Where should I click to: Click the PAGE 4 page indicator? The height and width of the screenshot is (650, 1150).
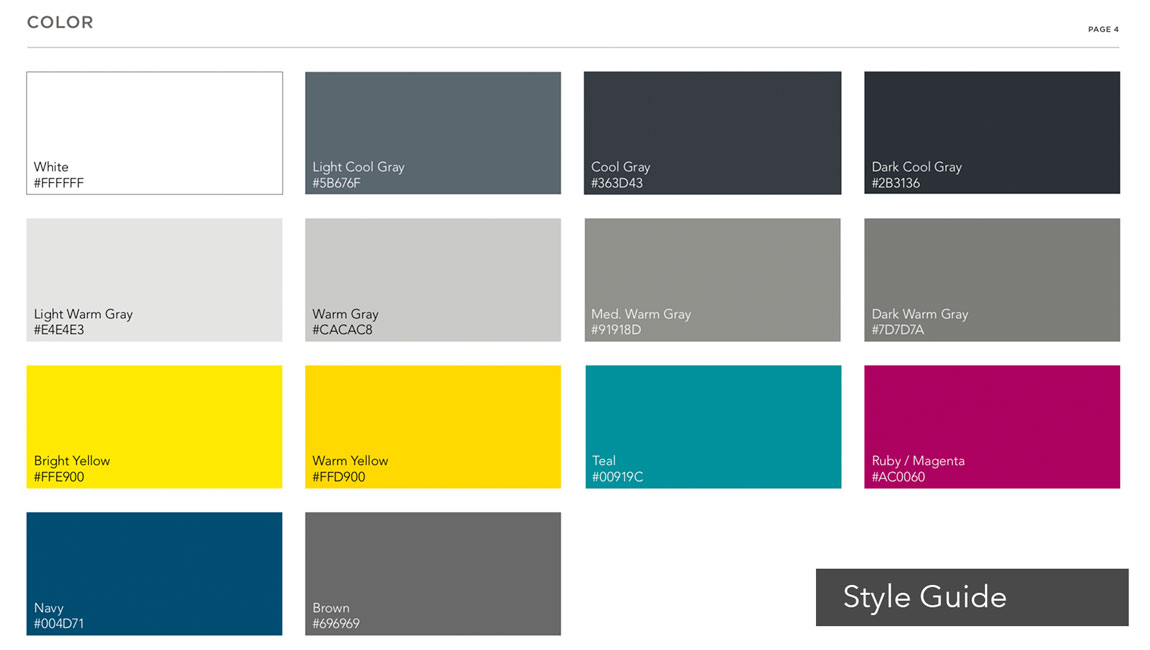[x=1103, y=29]
